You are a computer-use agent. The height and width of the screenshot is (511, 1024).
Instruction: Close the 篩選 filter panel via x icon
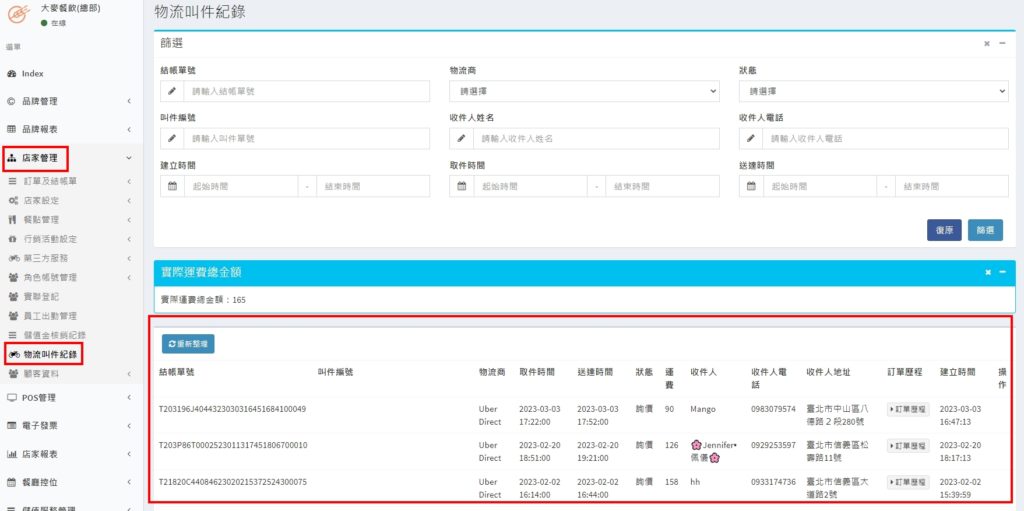coord(987,44)
